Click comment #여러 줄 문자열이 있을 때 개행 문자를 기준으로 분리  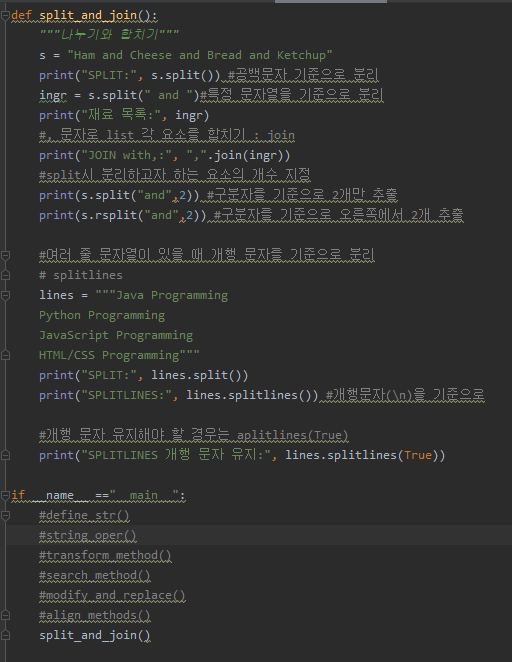point(206,255)
